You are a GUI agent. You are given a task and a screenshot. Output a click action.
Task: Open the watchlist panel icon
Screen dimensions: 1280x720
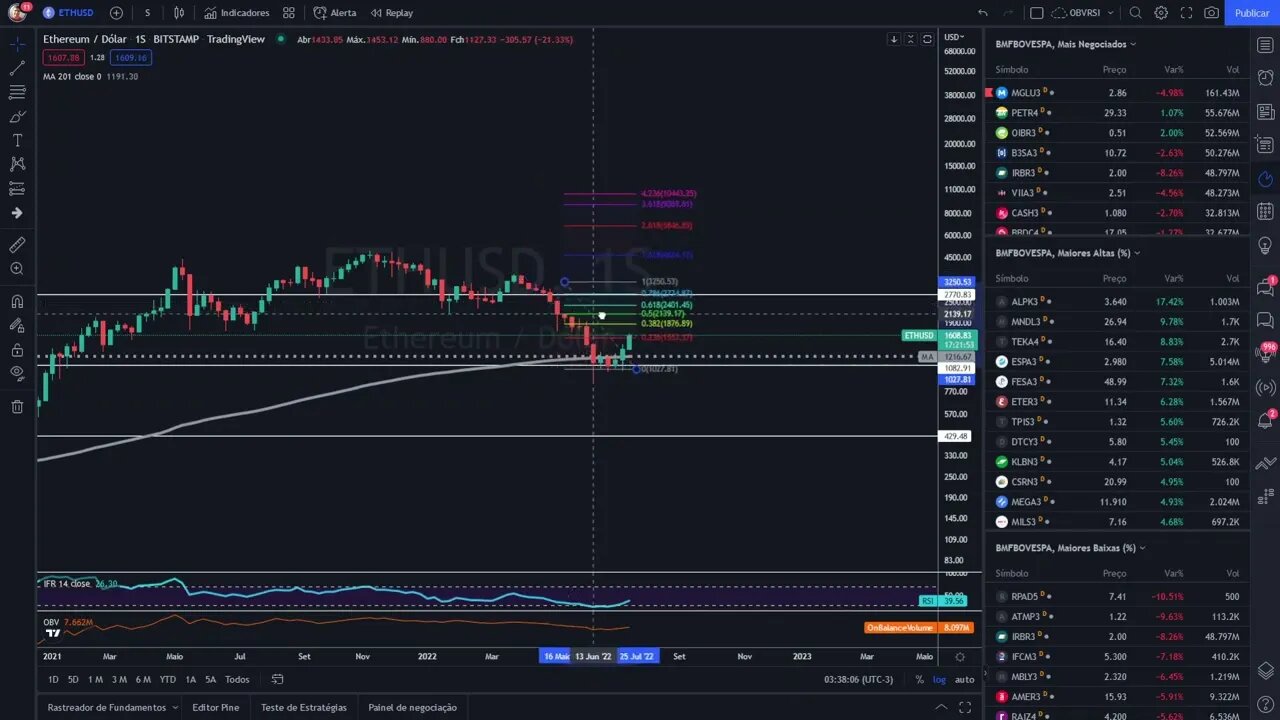pos(1265,46)
